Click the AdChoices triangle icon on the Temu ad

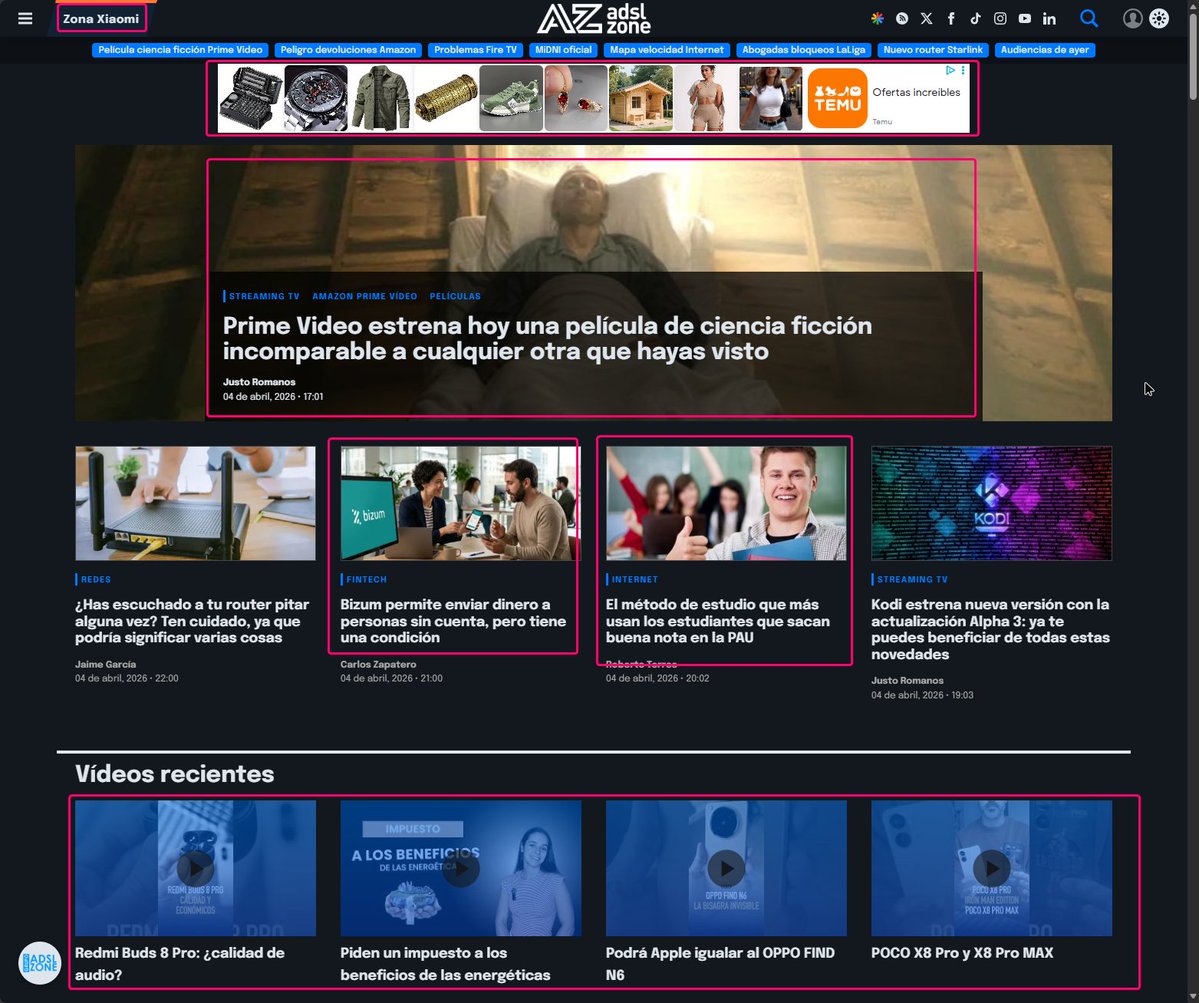[x=950, y=70]
